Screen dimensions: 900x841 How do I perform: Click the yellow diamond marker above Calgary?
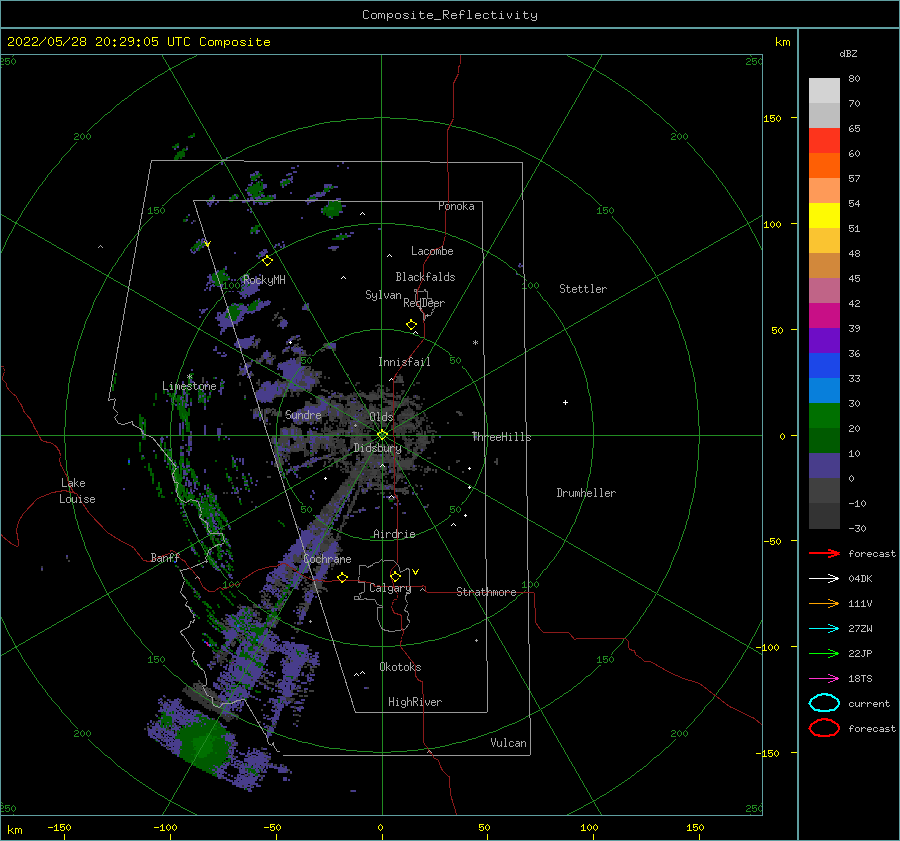[x=395, y=576]
